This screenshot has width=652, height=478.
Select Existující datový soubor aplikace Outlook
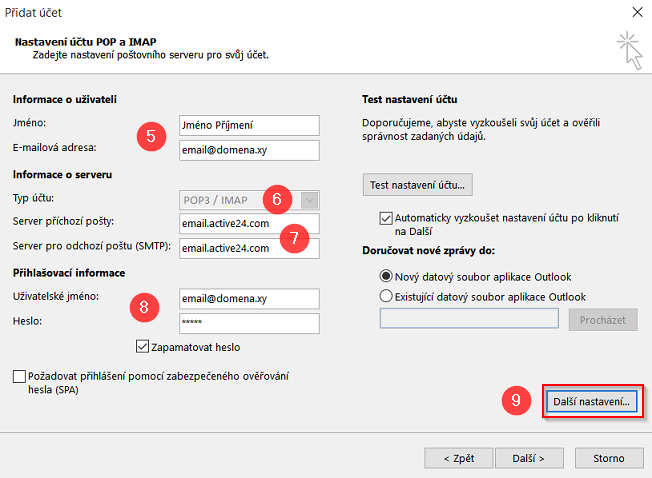388,296
